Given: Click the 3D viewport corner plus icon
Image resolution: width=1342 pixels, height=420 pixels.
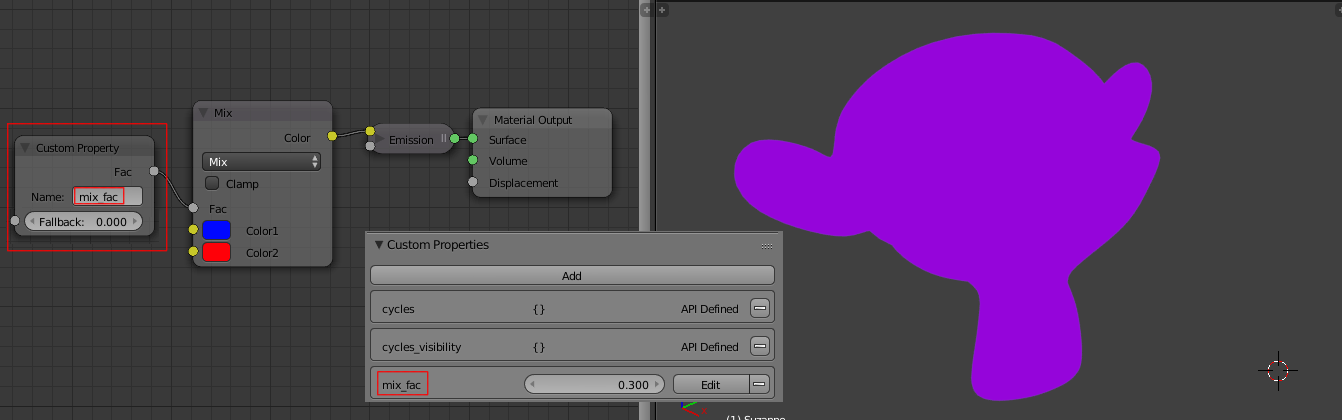Looking at the screenshot, I should (x=662, y=9).
